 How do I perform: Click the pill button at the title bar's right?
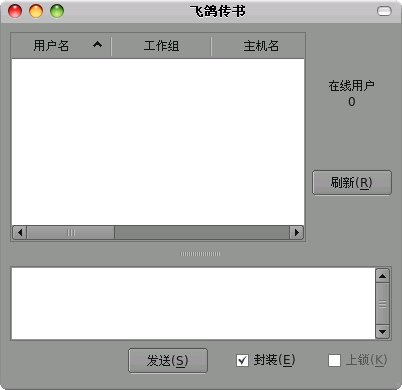click(x=384, y=11)
